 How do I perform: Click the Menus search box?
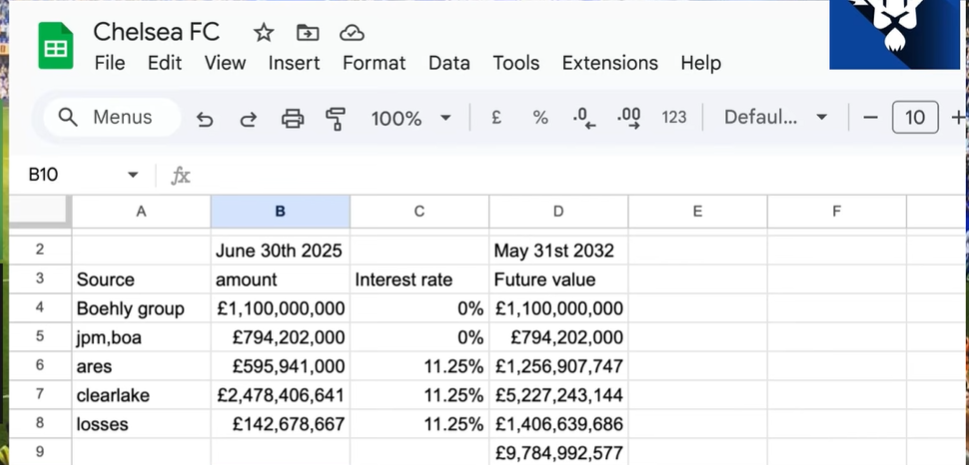point(112,117)
